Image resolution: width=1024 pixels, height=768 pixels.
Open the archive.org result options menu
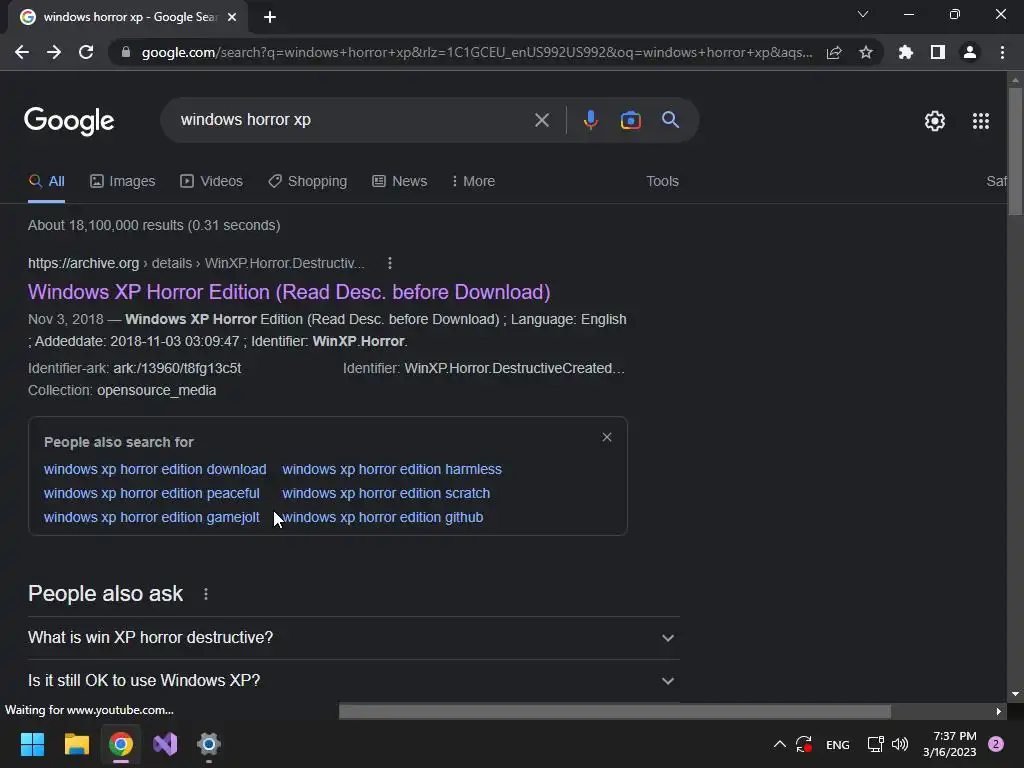390,263
